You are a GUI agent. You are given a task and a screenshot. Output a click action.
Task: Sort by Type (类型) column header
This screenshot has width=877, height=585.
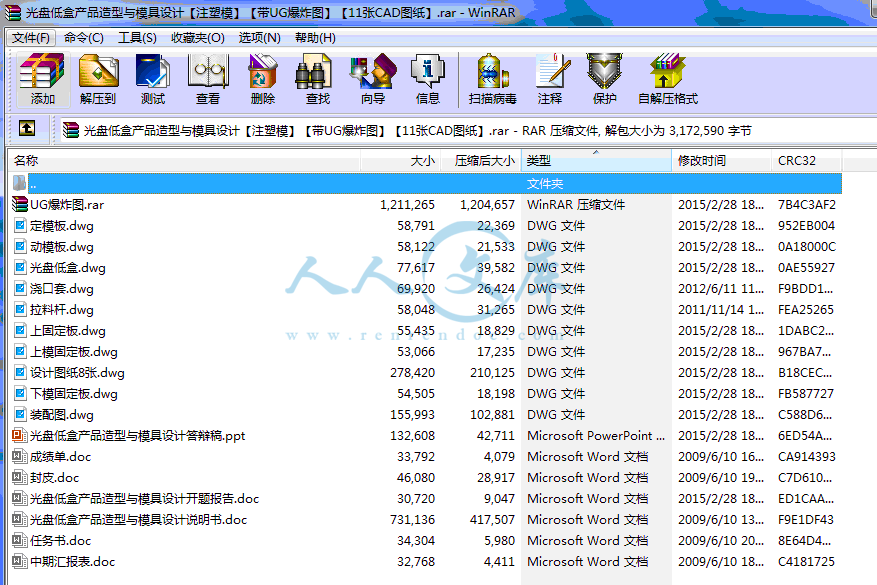596,161
